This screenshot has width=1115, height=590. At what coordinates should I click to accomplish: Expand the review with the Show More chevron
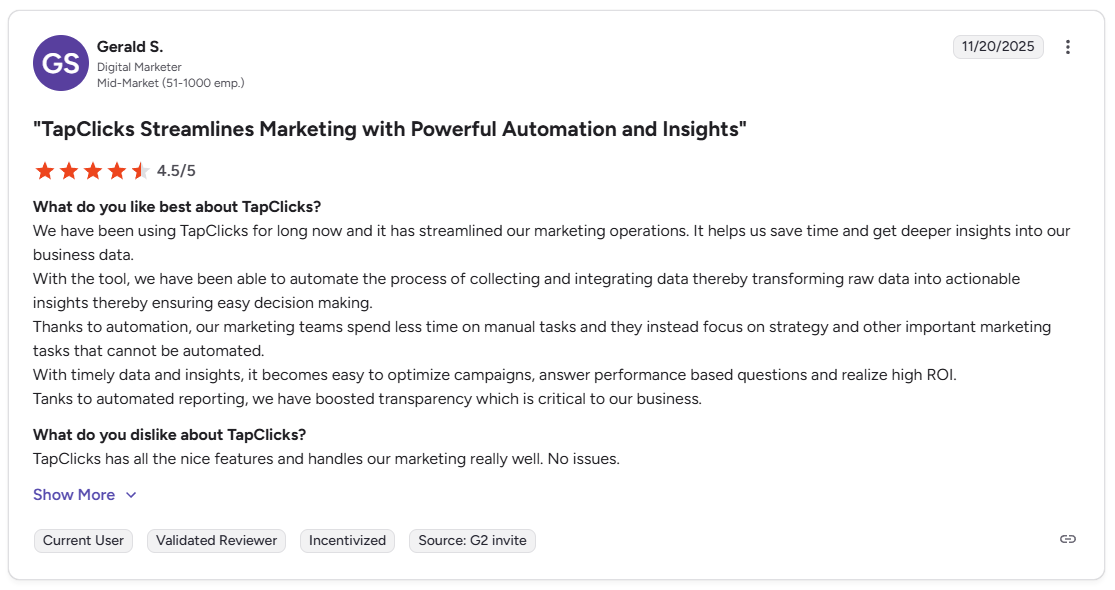(130, 494)
